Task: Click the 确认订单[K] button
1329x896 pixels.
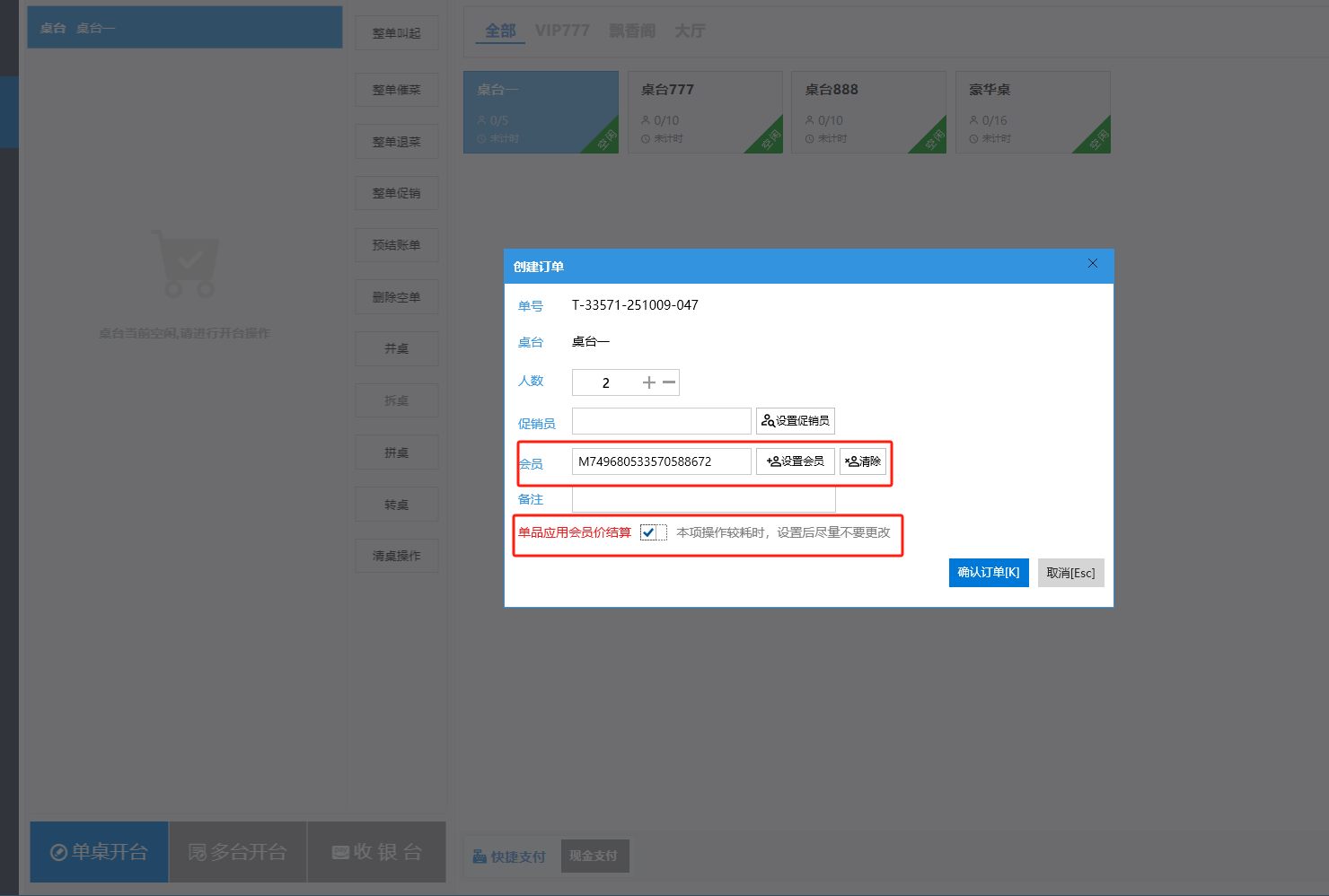Action: click(989, 573)
